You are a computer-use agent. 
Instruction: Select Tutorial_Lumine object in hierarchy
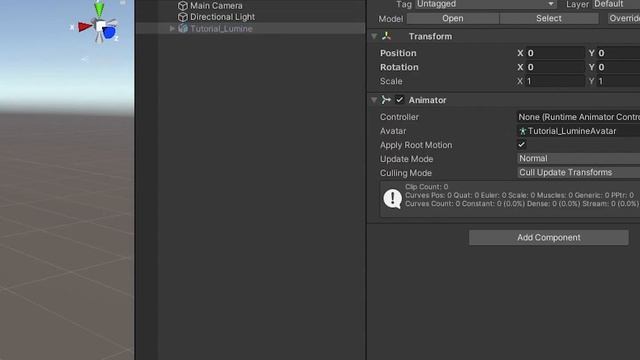point(221,29)
